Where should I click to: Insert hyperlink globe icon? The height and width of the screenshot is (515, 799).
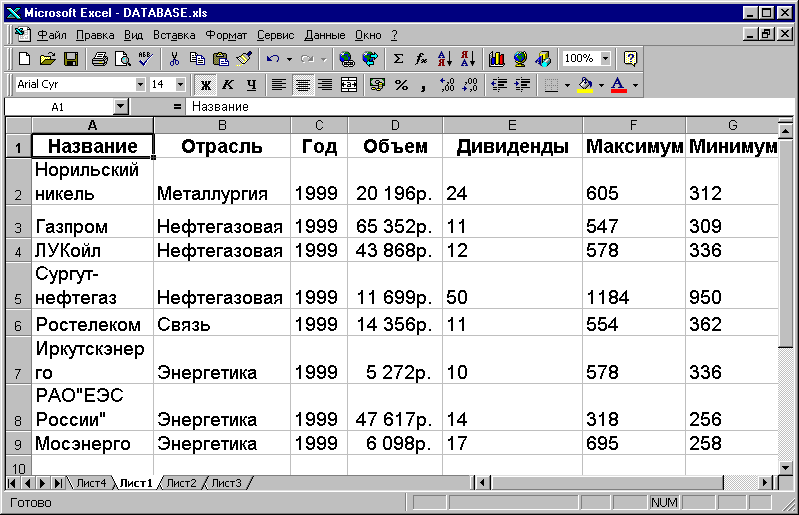347,59
